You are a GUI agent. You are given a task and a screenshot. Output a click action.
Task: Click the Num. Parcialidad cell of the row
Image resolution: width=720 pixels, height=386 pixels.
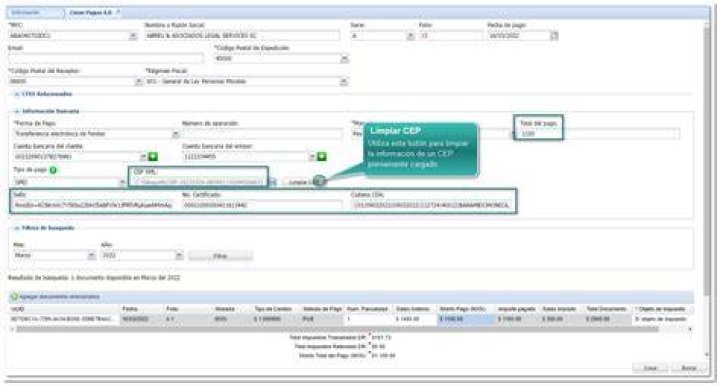pos(368,319)
